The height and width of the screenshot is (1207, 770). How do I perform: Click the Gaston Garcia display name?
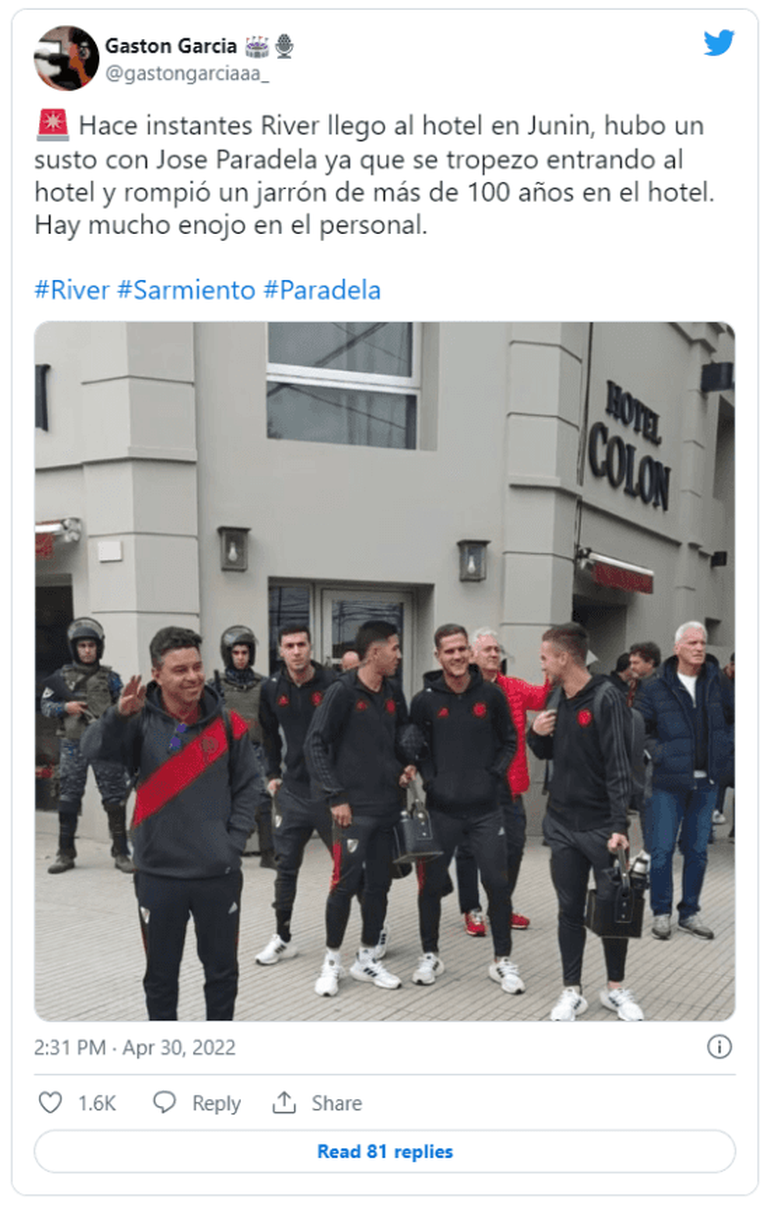(171, 46)
